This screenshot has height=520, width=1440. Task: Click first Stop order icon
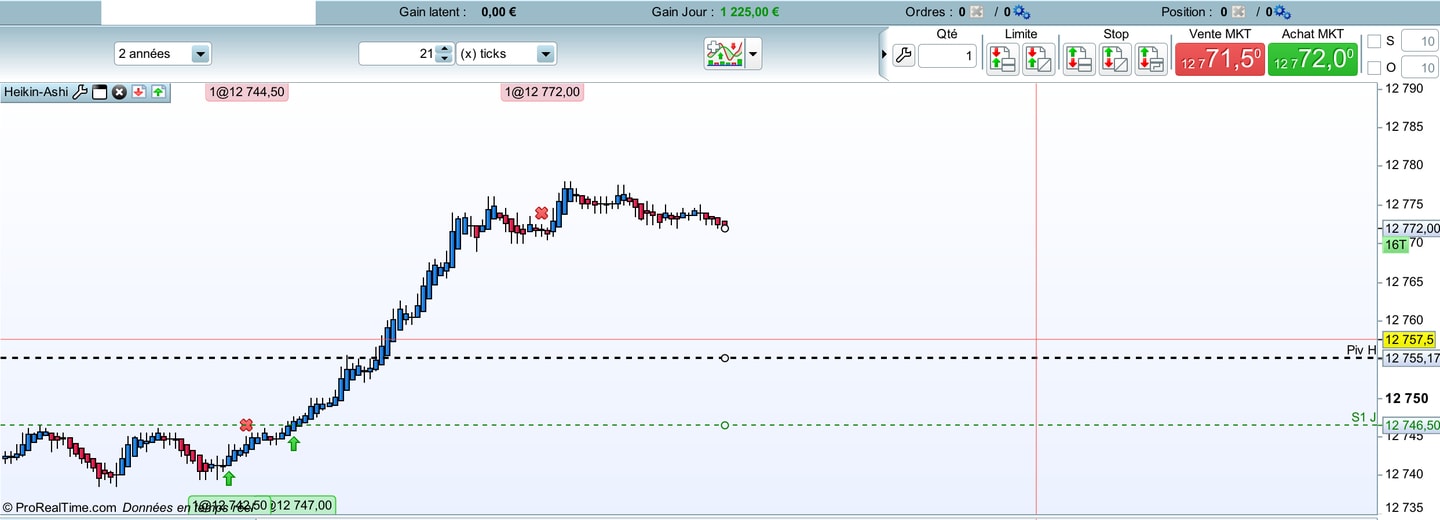(1079, 59)
